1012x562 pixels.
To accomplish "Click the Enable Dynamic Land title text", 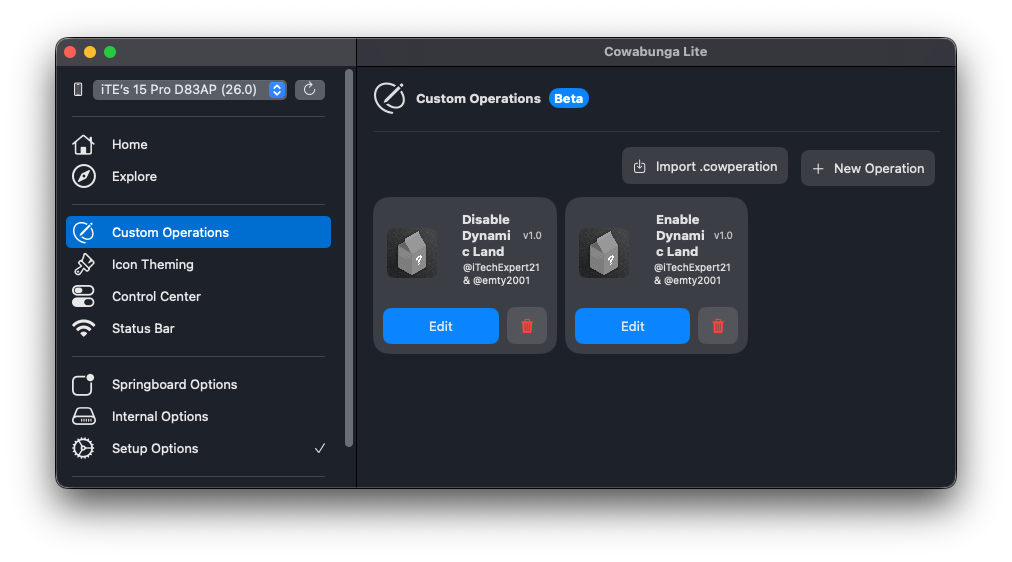I will [680, 236].
